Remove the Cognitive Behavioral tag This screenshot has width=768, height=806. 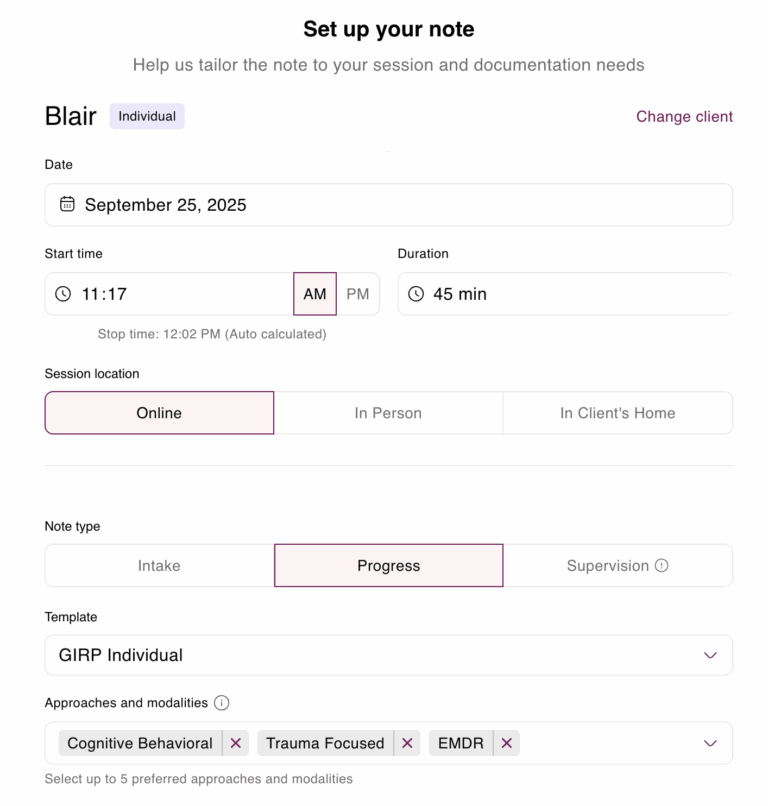click(x=236, y=743)
